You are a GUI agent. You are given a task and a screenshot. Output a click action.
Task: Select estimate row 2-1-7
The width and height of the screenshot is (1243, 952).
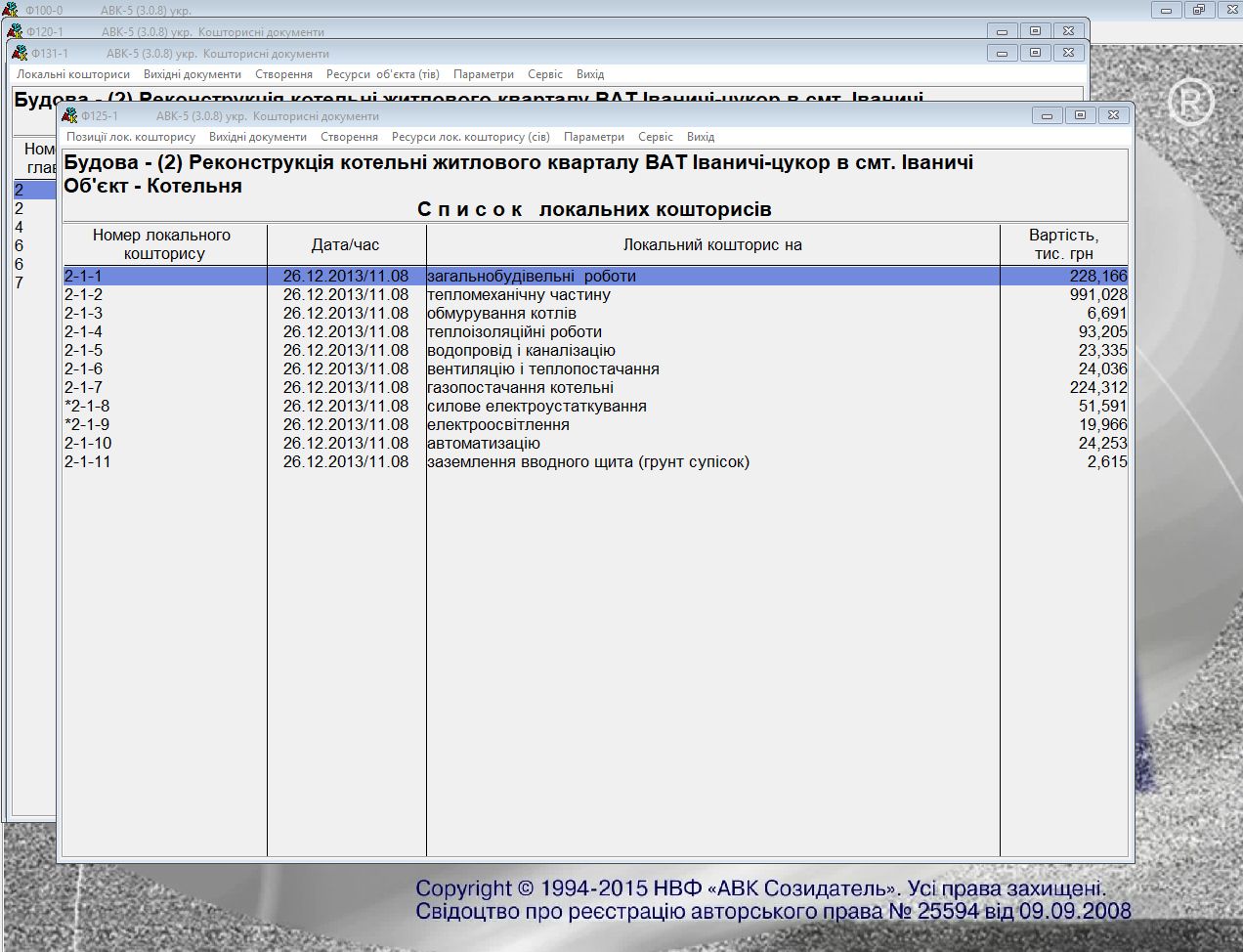coord(595,387)
